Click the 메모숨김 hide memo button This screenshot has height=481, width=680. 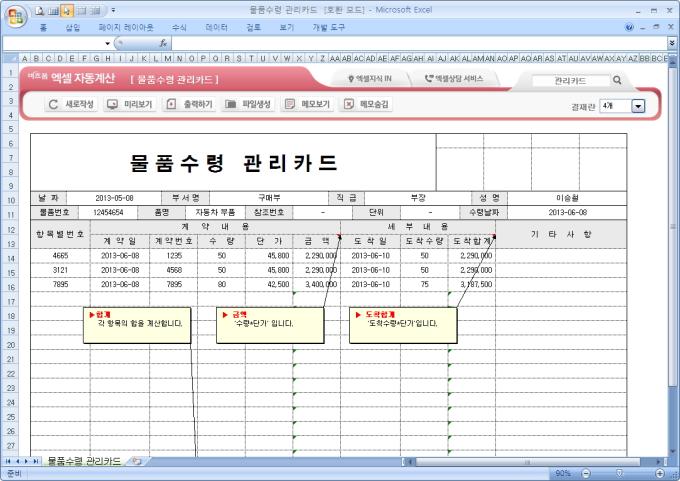pos(366,104)
